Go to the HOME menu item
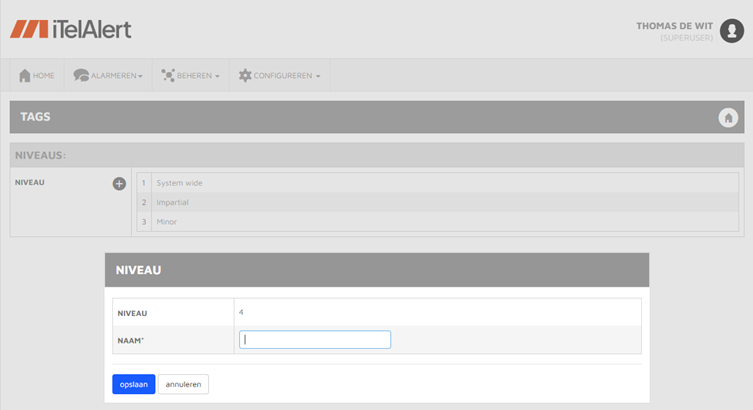 (x=37, y=75)
